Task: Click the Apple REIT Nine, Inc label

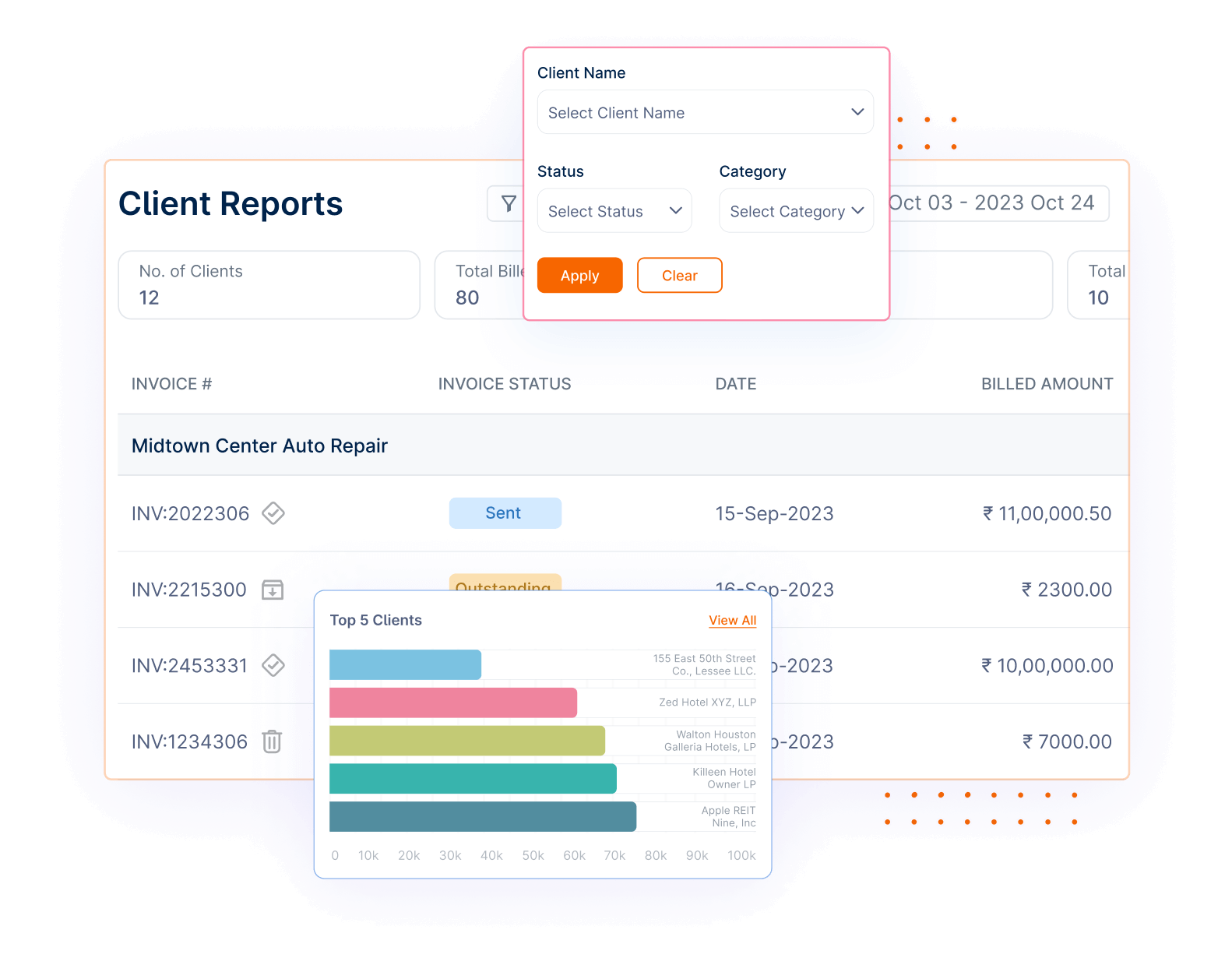Action: (728, 817)
